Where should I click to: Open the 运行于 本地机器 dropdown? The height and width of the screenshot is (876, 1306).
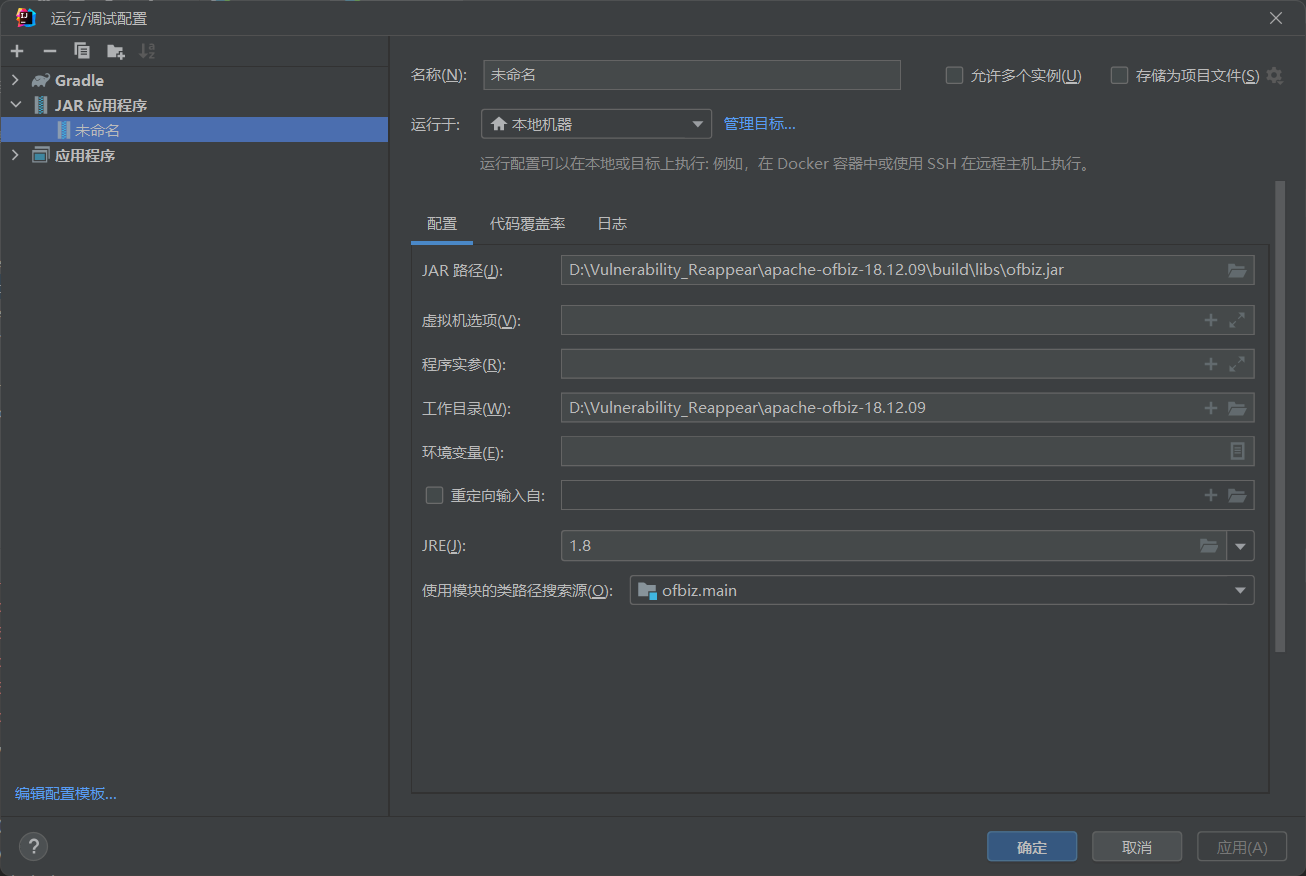coord(596,124)
